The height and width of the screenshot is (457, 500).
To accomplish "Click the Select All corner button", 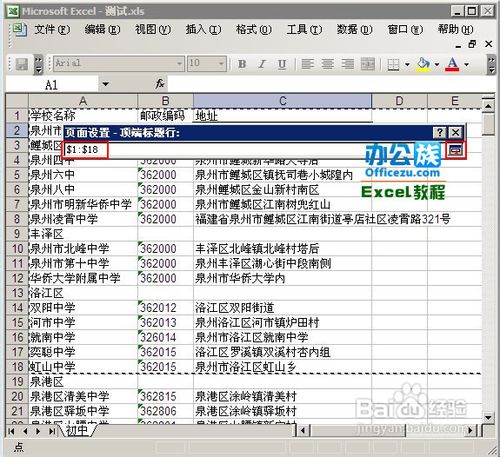I will point(17,101).
